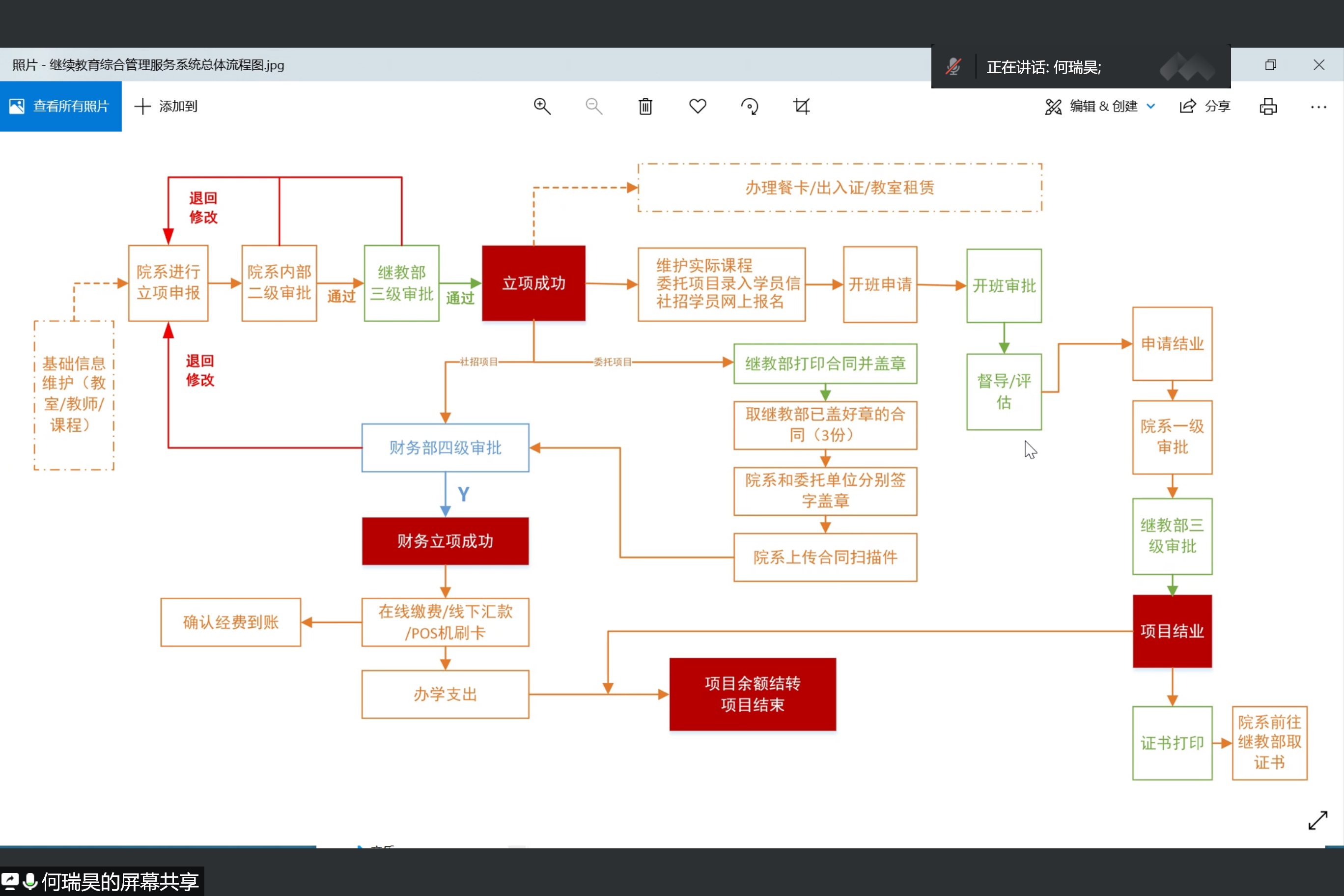Rotate the photo using rotate icon

point(749,106)
